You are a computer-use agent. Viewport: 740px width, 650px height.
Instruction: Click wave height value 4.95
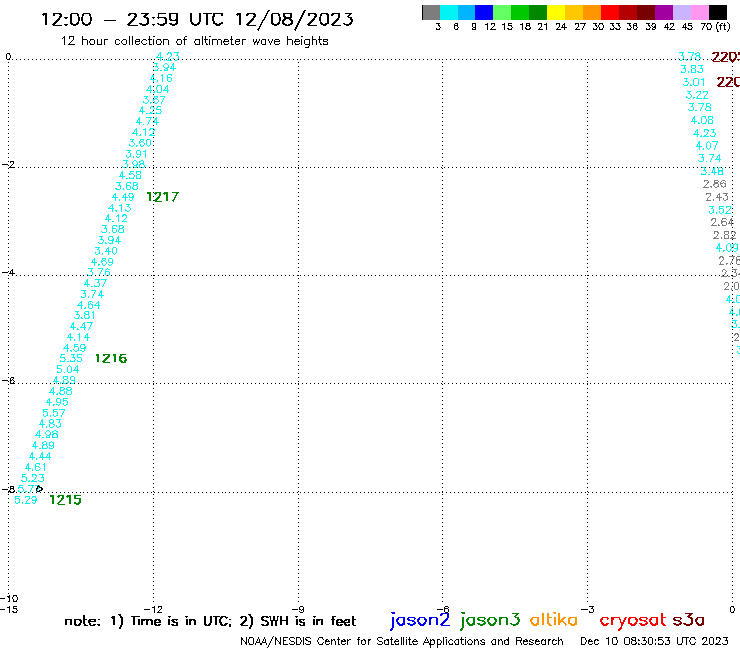(57, 402)
